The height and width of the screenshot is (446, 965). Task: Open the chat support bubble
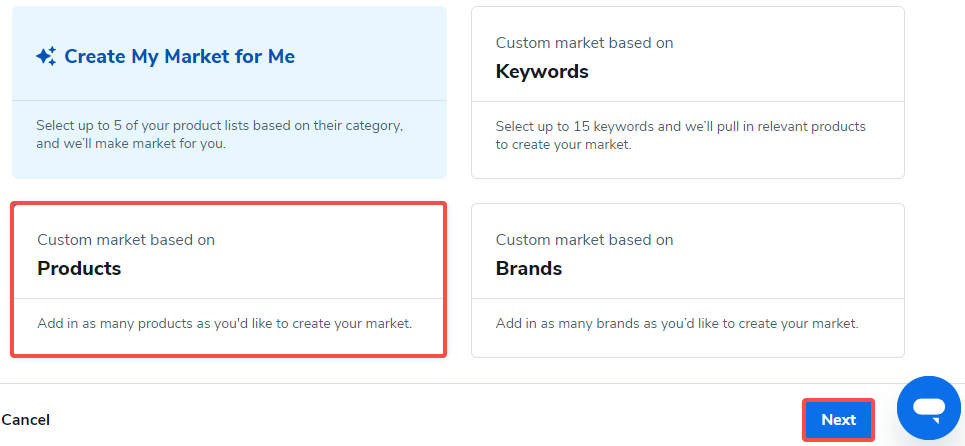[x=928, y=408]
